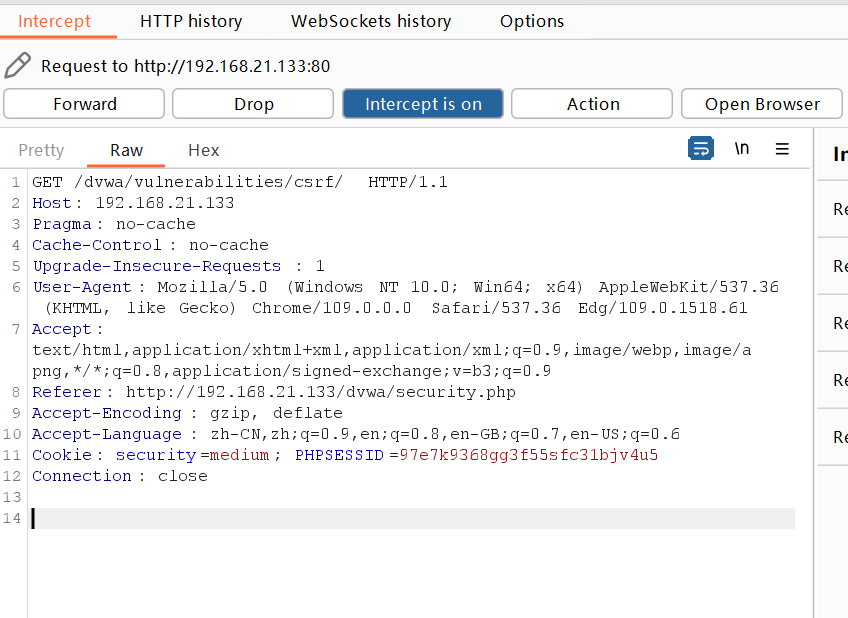Open the editor hamburger options menu

coord(782,149)
